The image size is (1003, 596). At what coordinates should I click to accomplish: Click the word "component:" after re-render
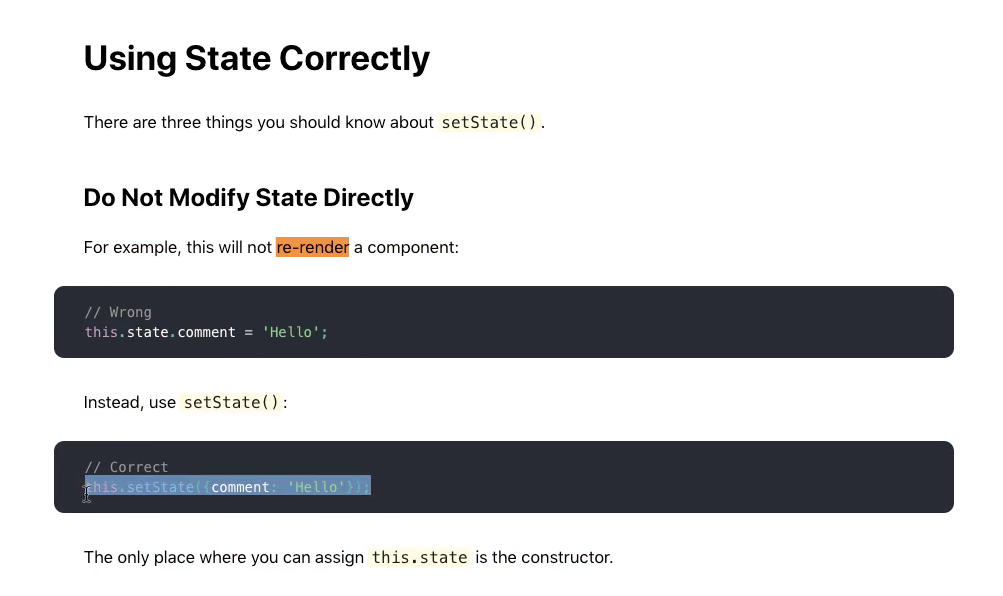[413, 247]
